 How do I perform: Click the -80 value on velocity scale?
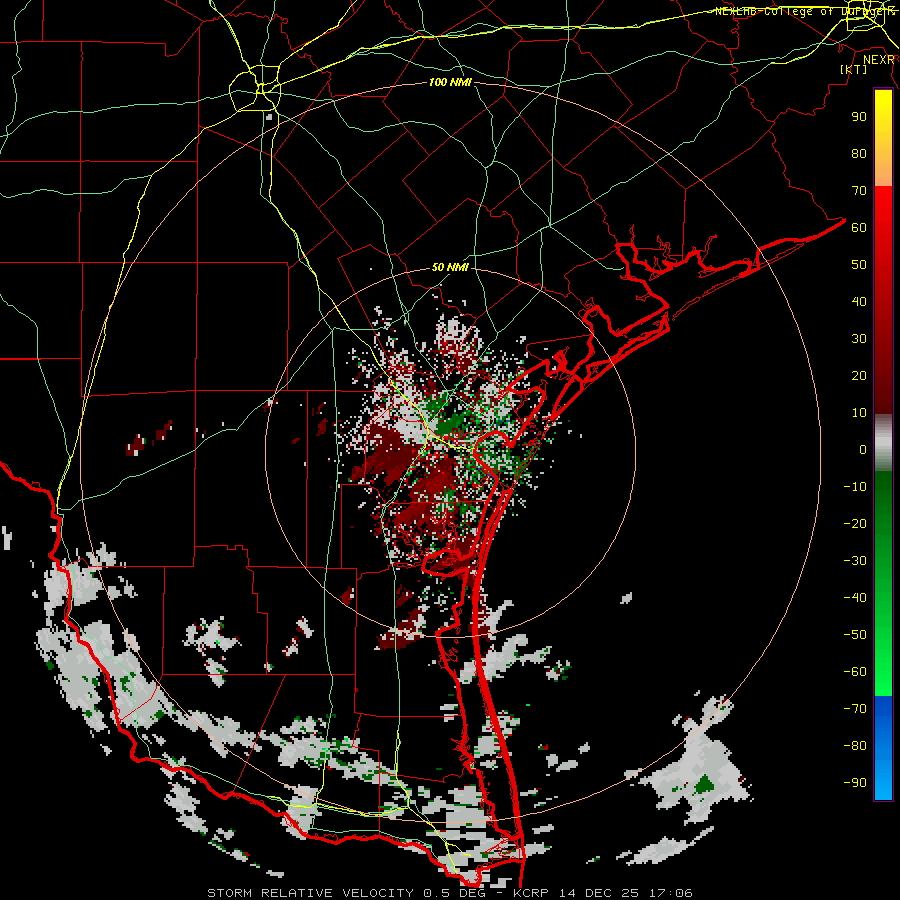[855, 746]
